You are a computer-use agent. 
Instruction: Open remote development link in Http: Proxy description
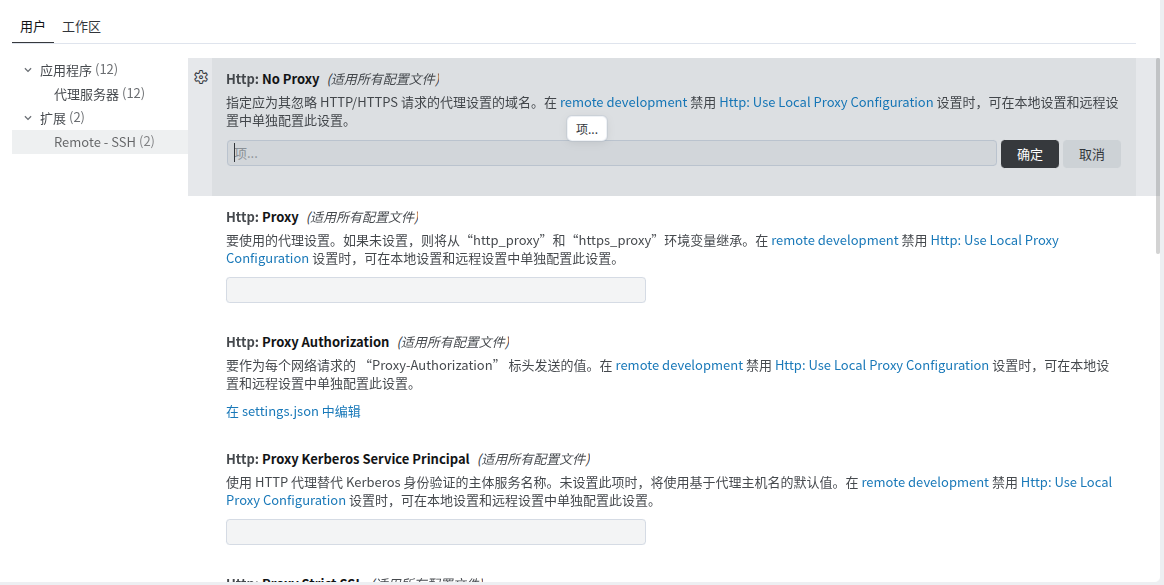[834, 240]
